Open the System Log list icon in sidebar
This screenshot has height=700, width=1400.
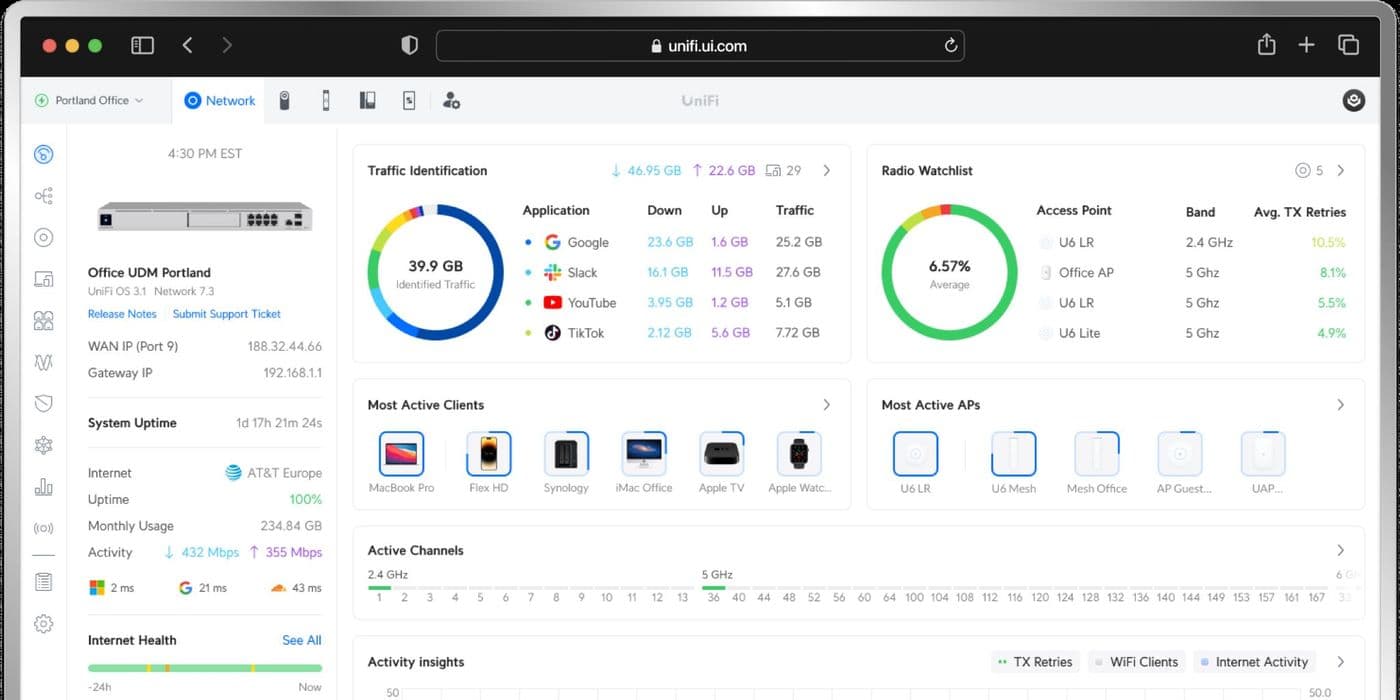tap(43, 581)
